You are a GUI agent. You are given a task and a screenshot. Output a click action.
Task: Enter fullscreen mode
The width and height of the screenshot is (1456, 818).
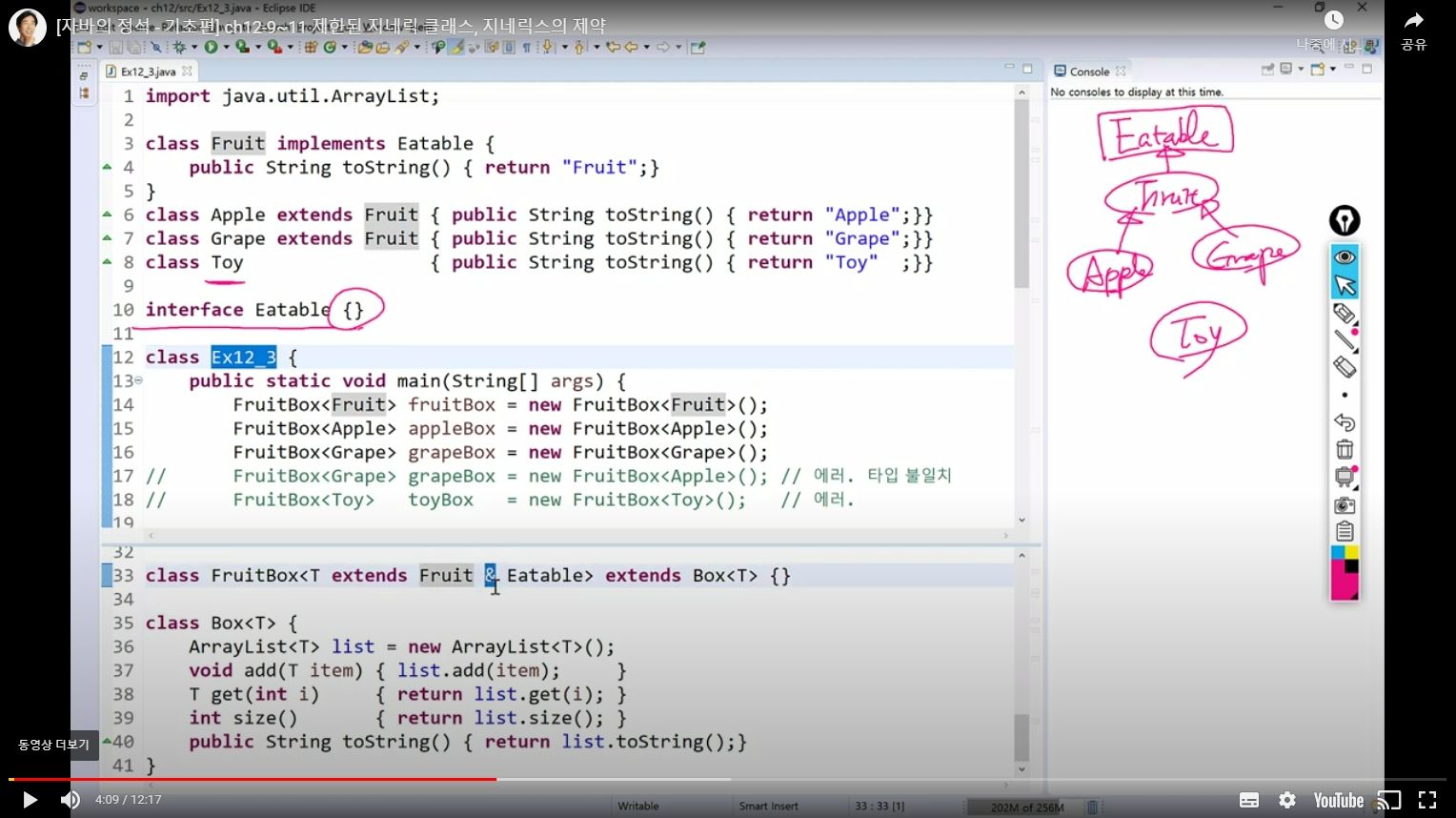point(1426,800)
